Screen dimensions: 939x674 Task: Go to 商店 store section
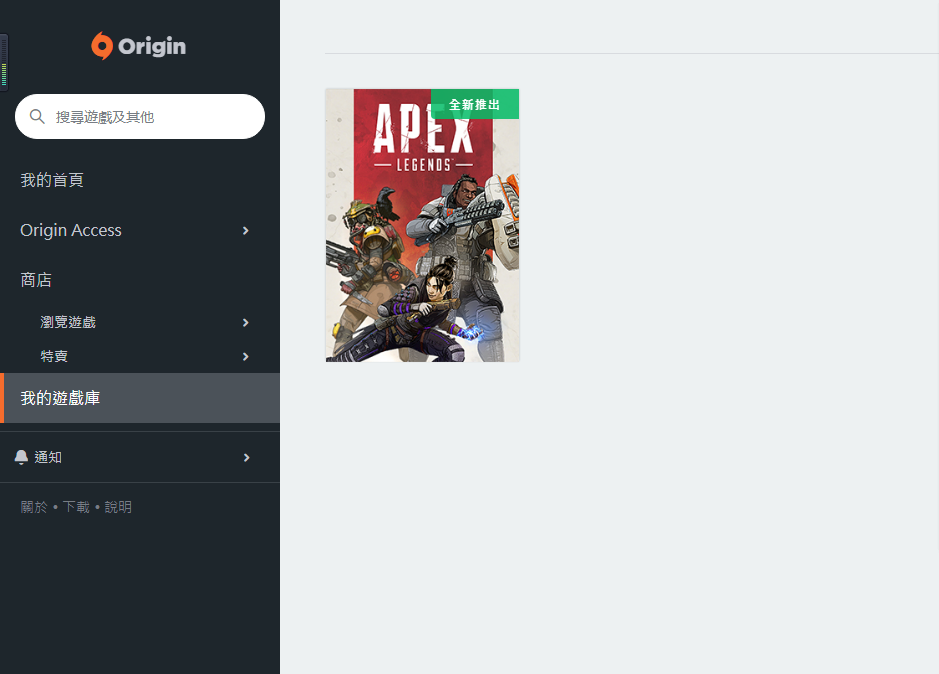[36, 280]
